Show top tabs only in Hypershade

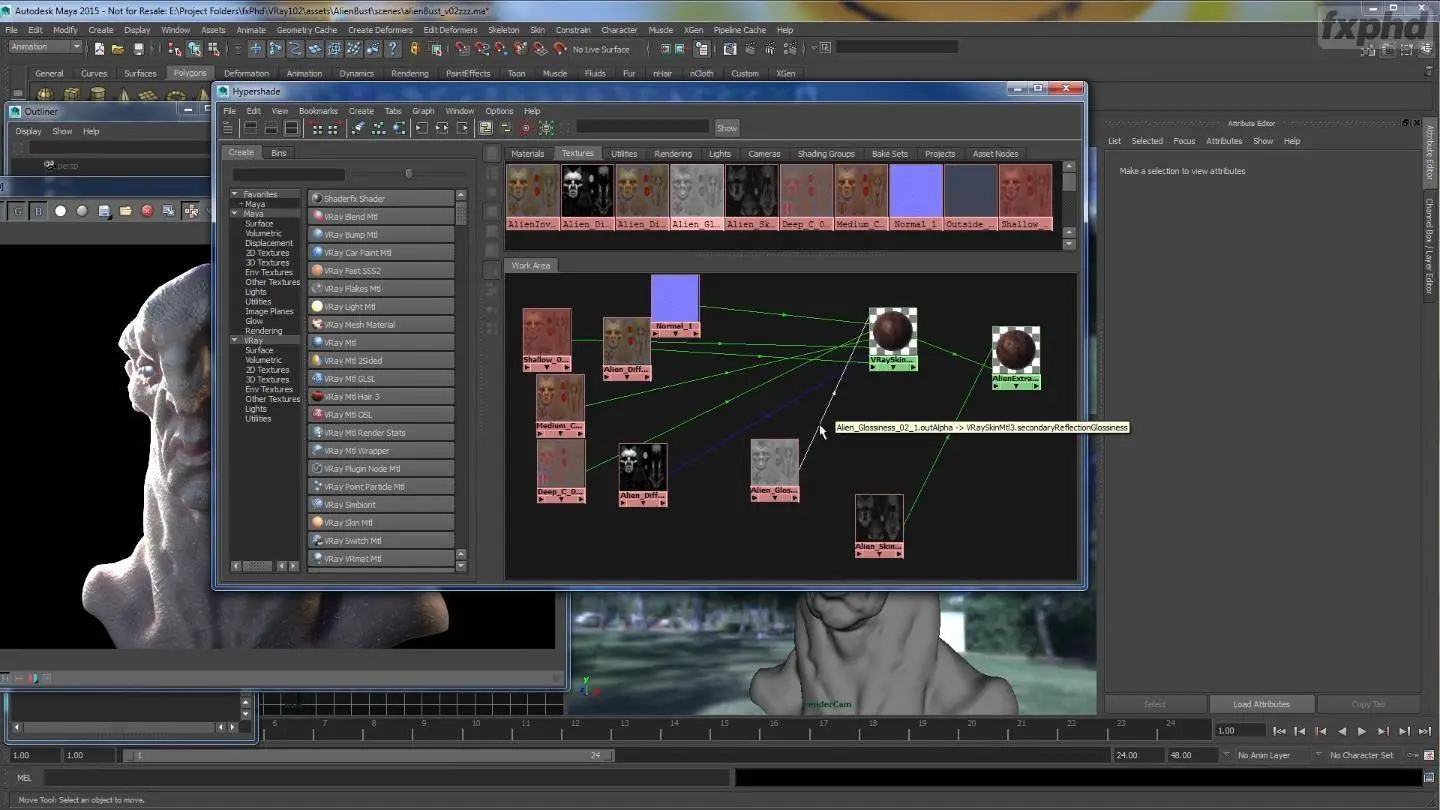[250, 128]
